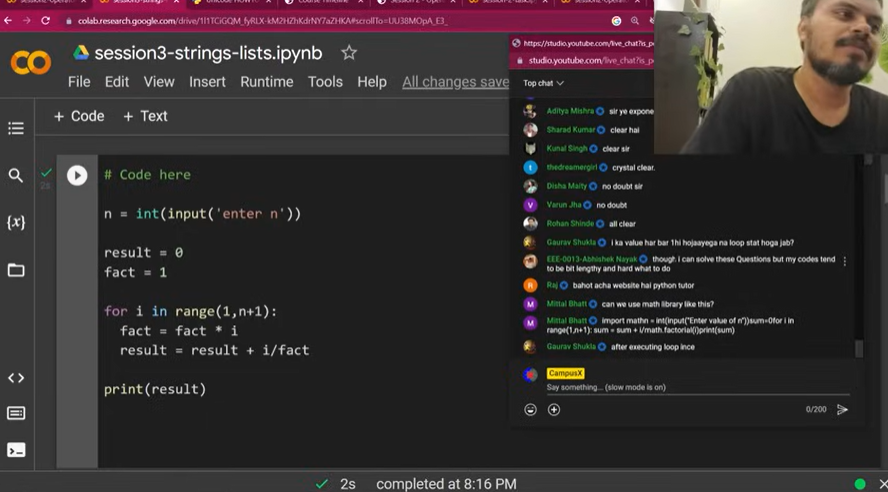Click the 'result = result + i/fact' line
The height and width of the screenshot is (492, 888).
click(x=214, y=350)
